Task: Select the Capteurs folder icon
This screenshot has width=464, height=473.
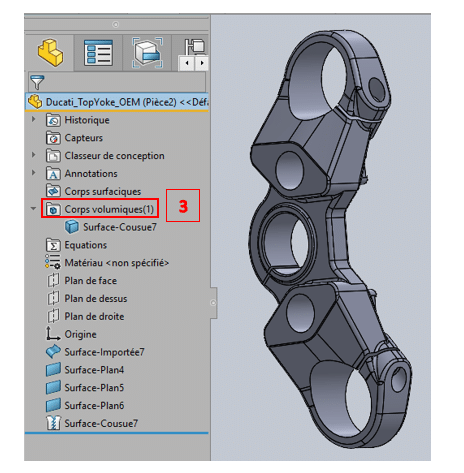Action: (53, 138)
